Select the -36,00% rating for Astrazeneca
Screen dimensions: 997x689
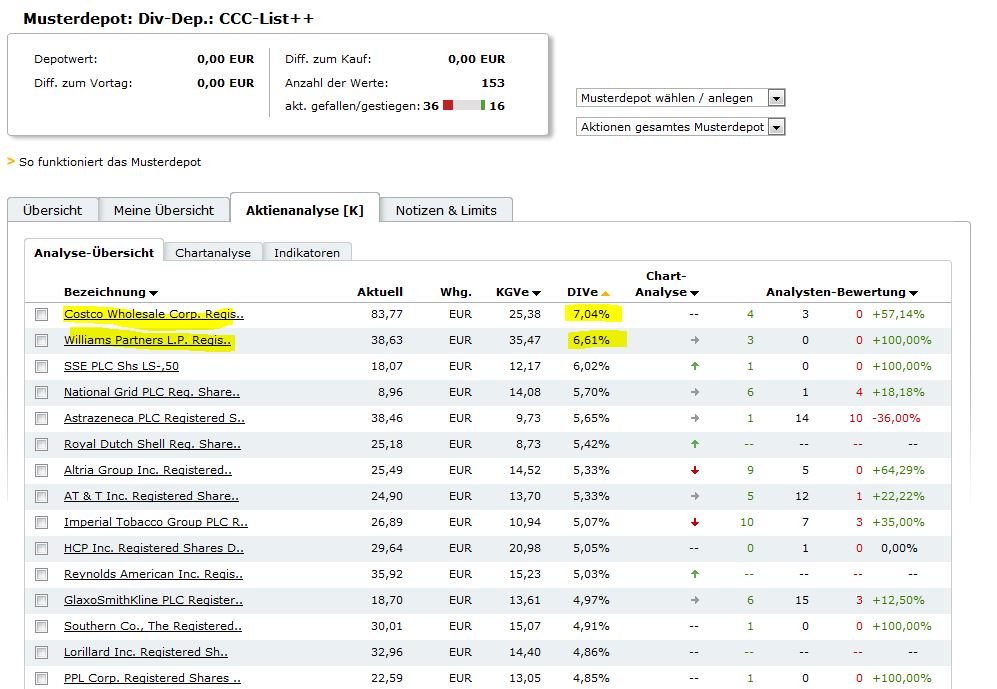point(896,418)
